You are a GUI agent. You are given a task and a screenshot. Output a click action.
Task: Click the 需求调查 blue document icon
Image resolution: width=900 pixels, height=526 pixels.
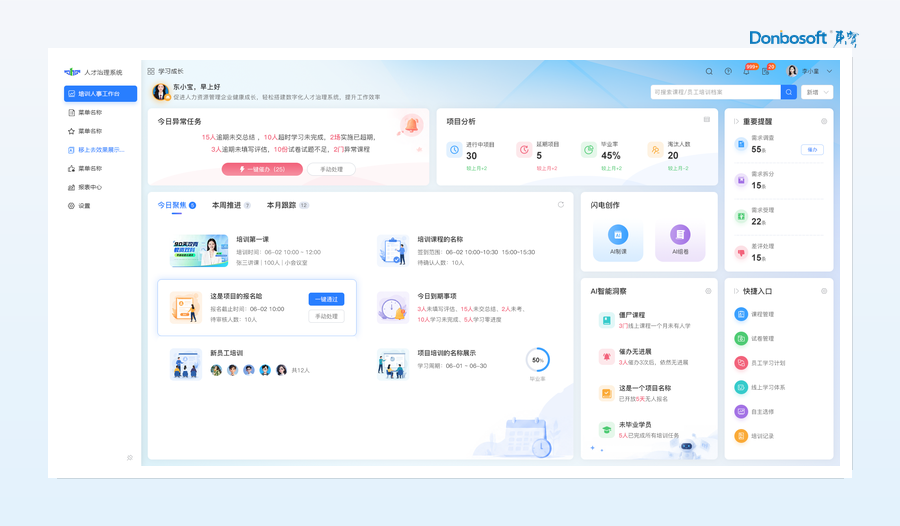[741, 144]
